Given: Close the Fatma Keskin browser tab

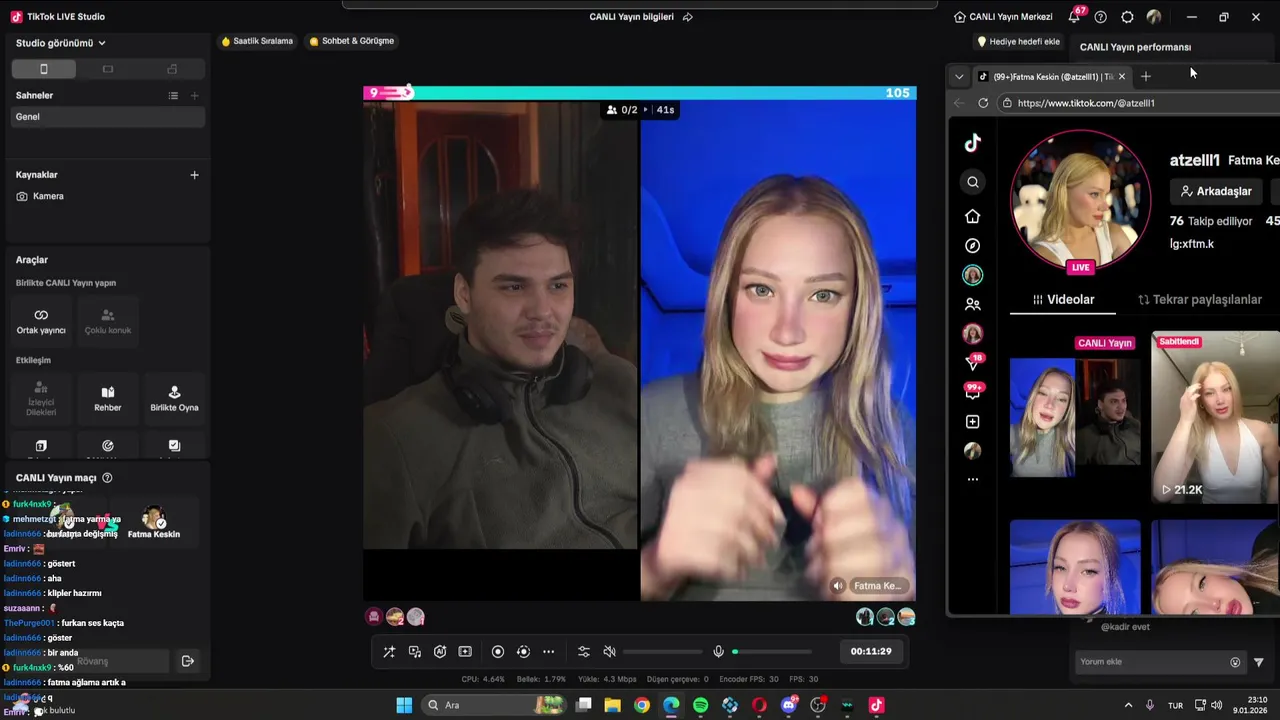Looking at the screenshot, I should [x=1122, y=77].
